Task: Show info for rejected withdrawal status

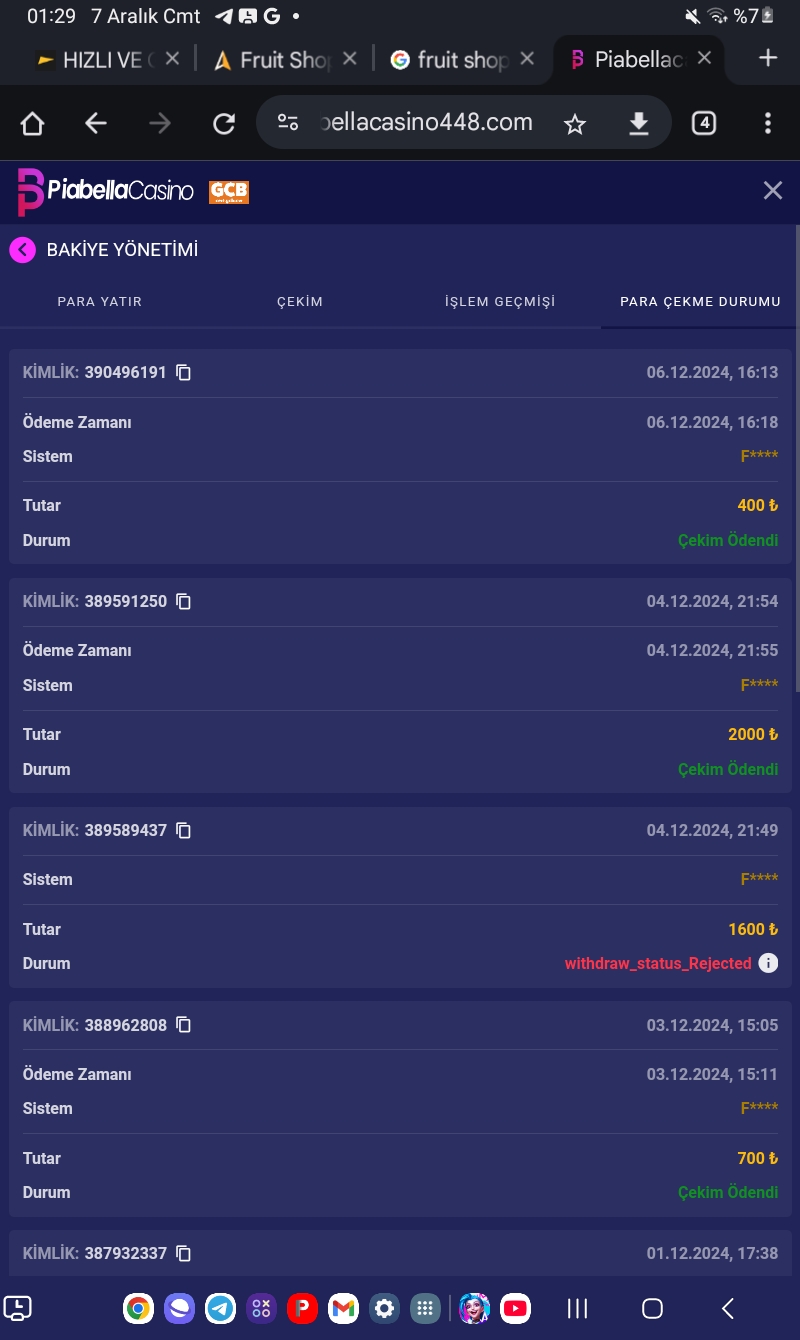Action: [x=768, y=964]
